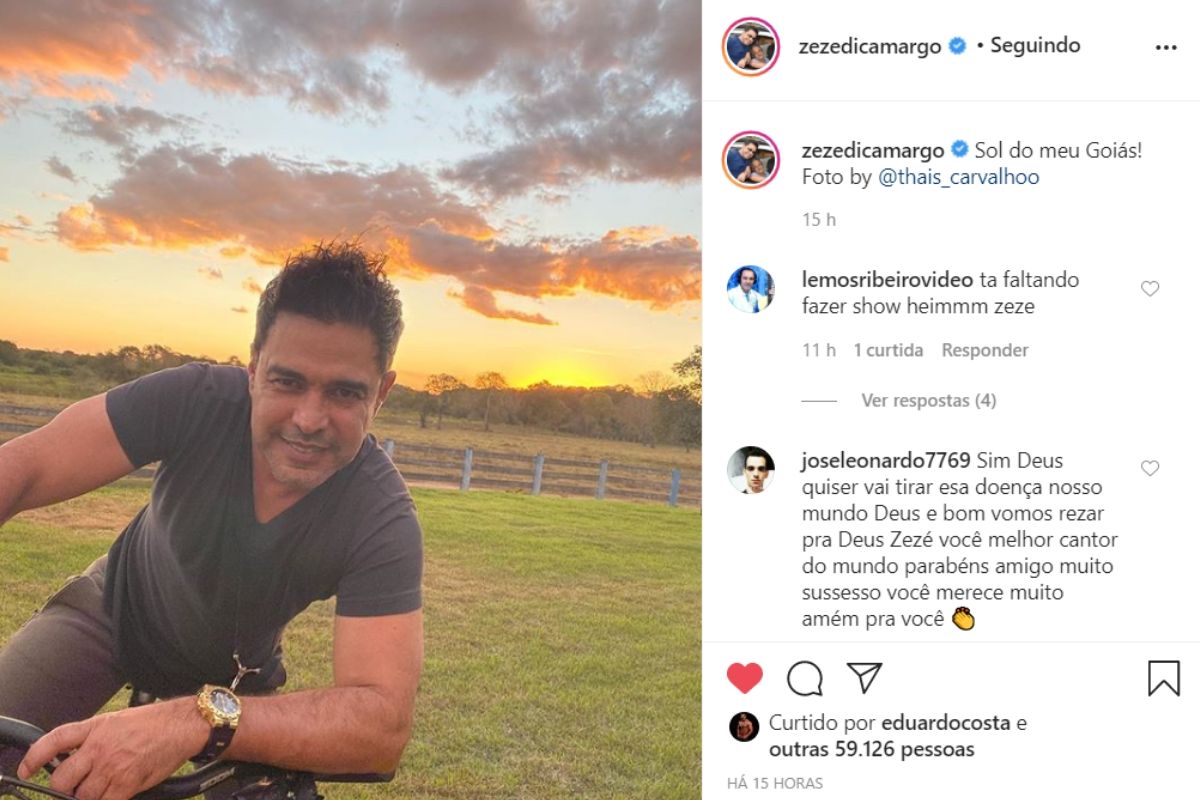Reply using the Responder link
1200x800 pixels.
985,350
